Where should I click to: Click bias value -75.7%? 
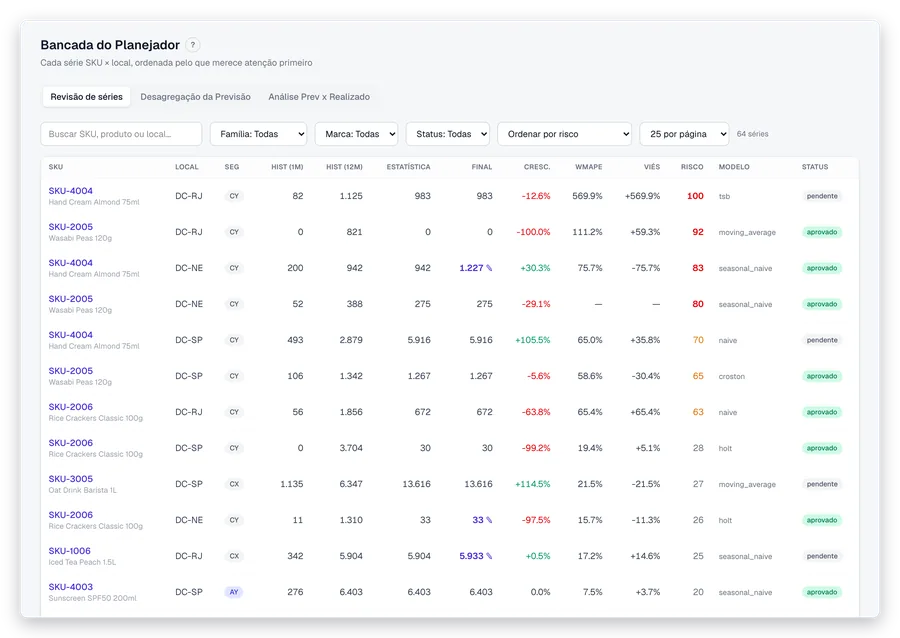point(646,268)
